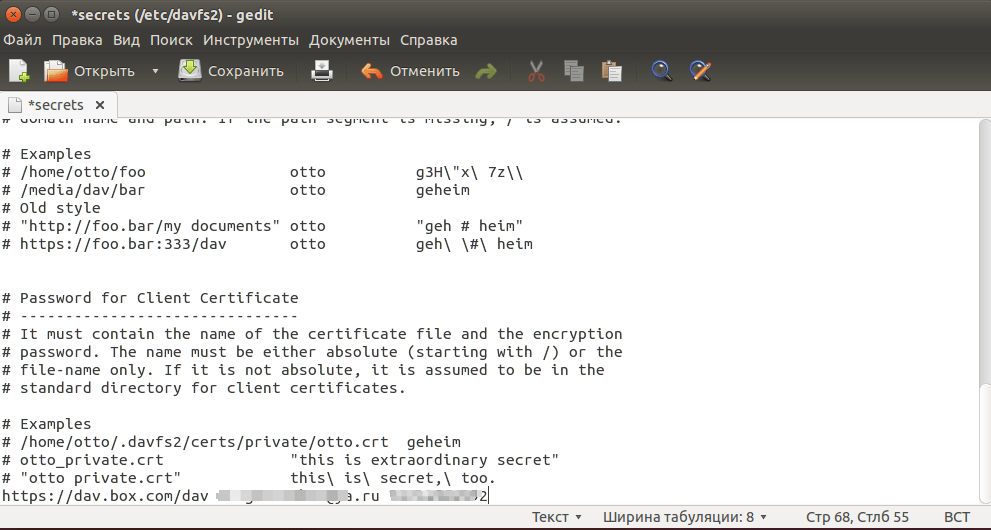Undo last change with Отменить
The height and width of the screenshot is (530, 991).
pos(410,71)
